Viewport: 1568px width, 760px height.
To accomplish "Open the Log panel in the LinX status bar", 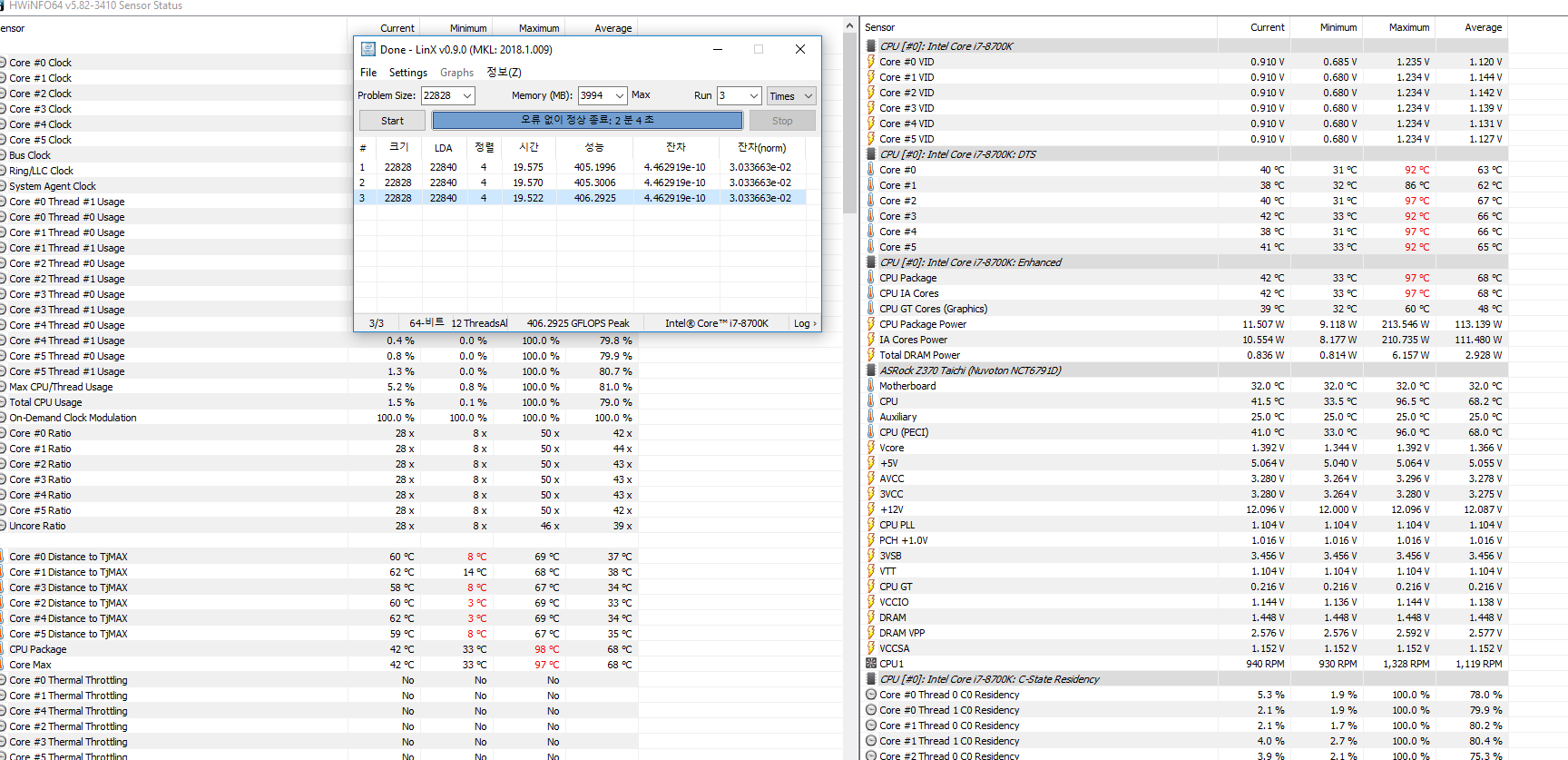I will [805, 323].
